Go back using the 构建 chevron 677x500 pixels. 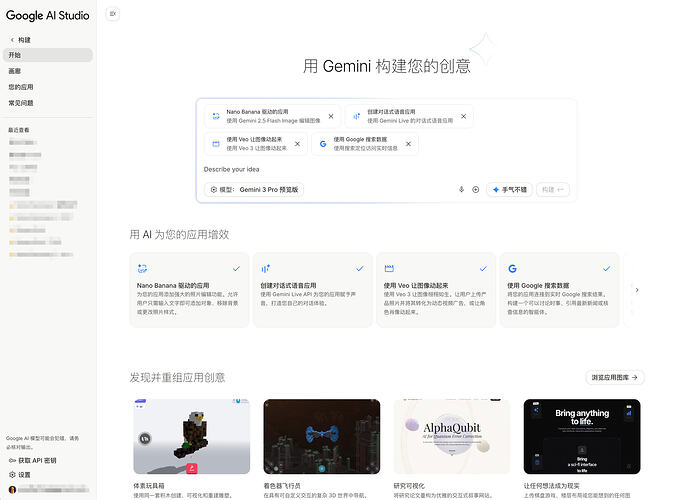click(12, 40)
